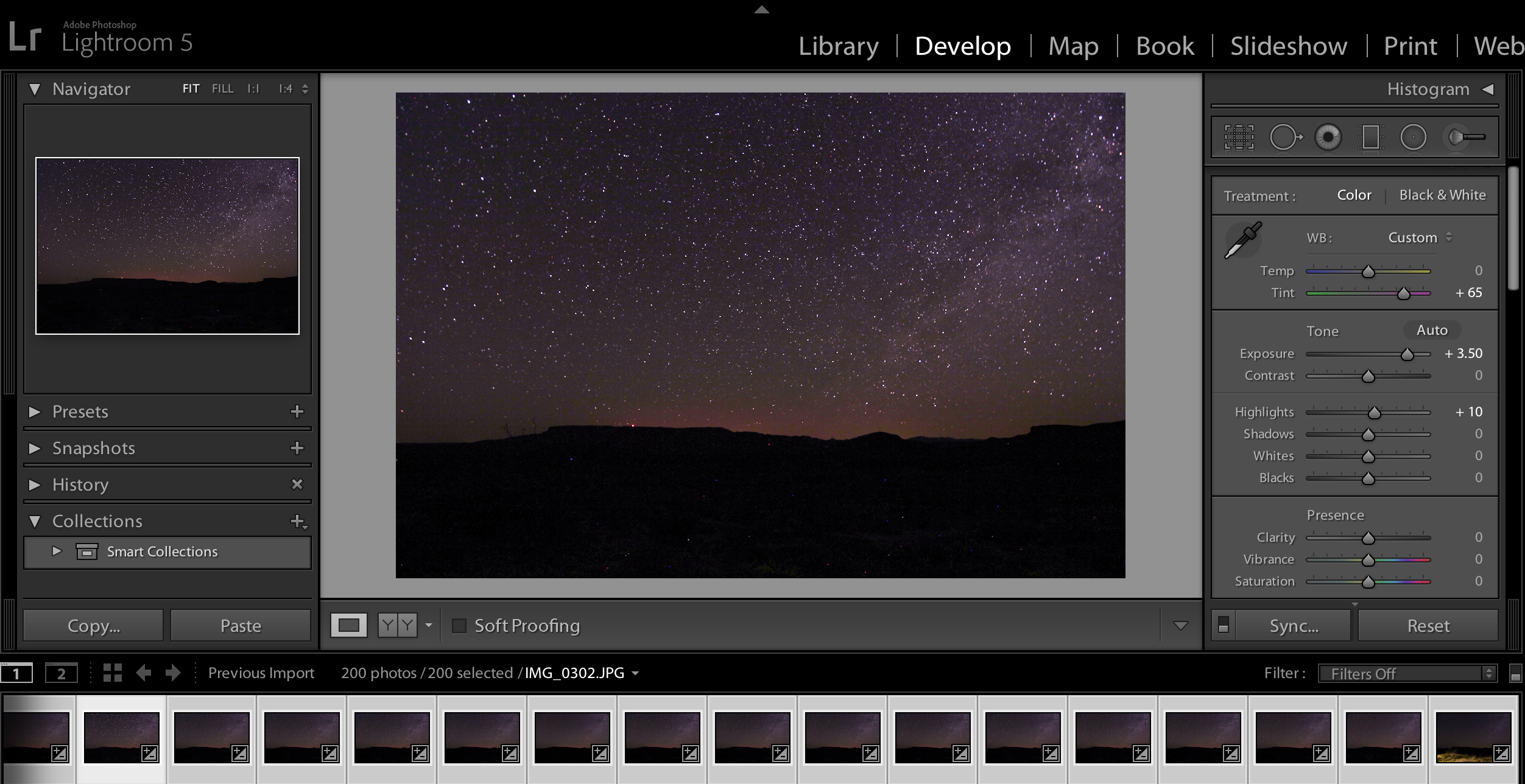Toggle the Sync auto-sync switch

click(1223, 626)
